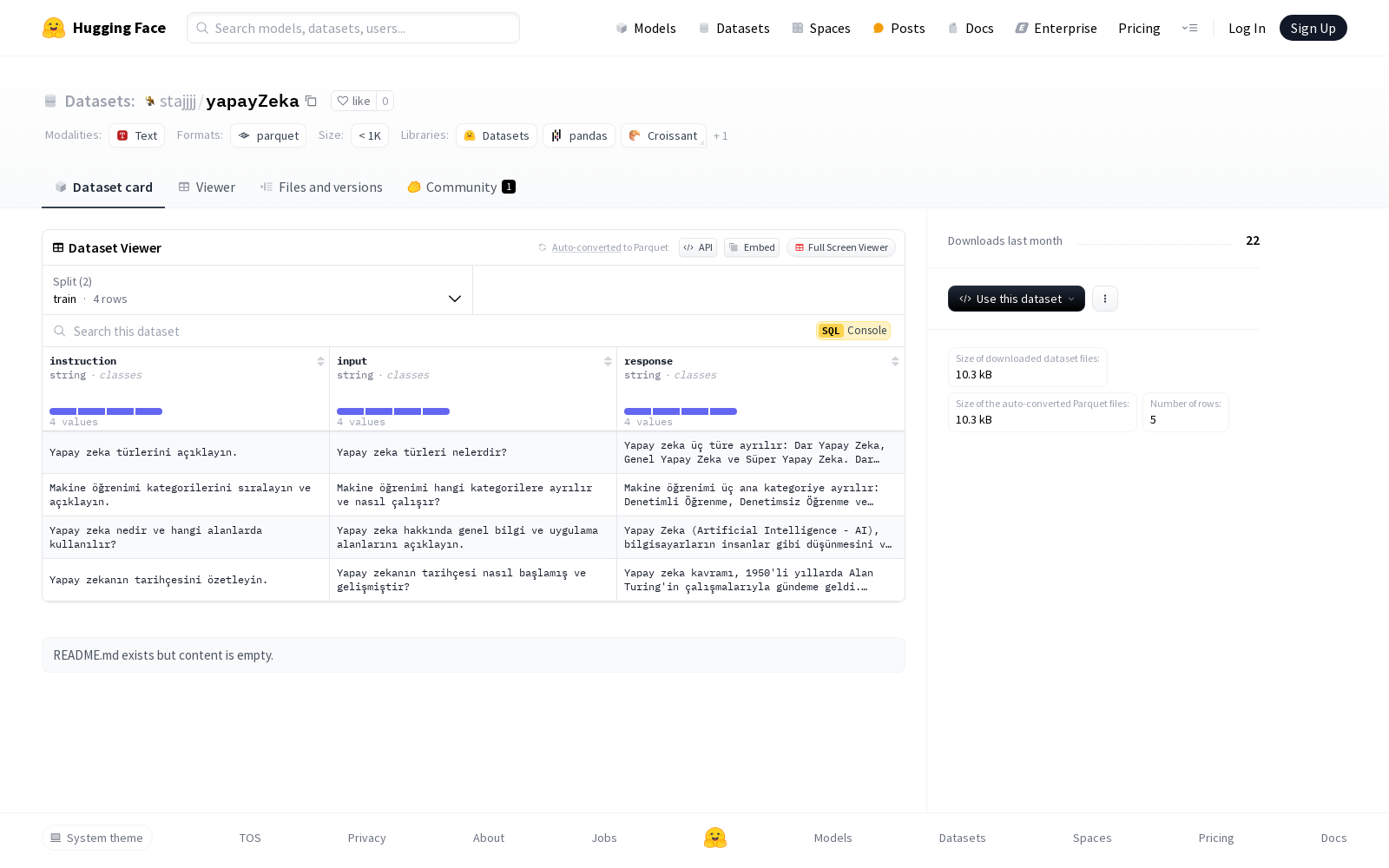Open the Full Screen Viewer
The height and width of the screenshot is (868, 1389).
coord(841,247)
